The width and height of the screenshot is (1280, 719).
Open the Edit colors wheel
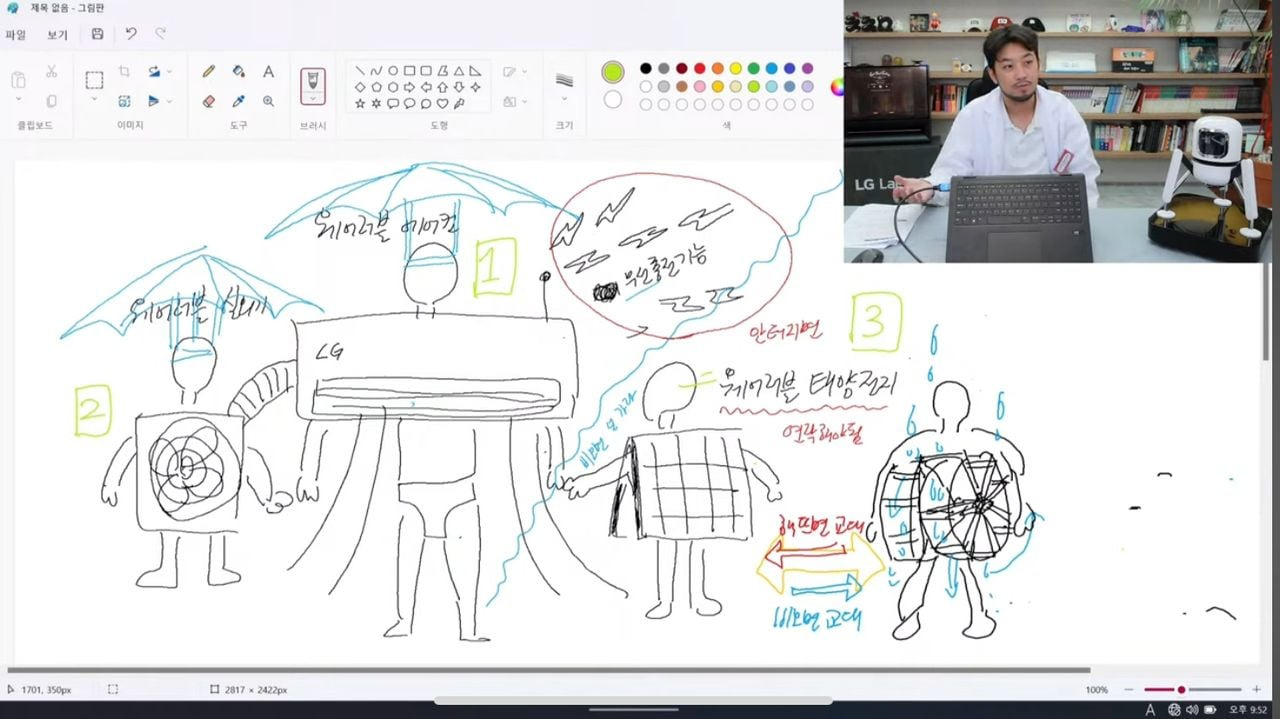coord(837,86)
